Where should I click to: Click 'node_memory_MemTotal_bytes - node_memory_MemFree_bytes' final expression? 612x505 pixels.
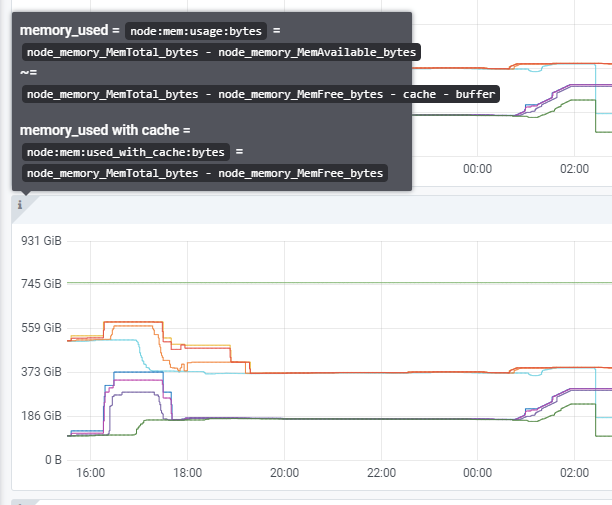point(205,173)
